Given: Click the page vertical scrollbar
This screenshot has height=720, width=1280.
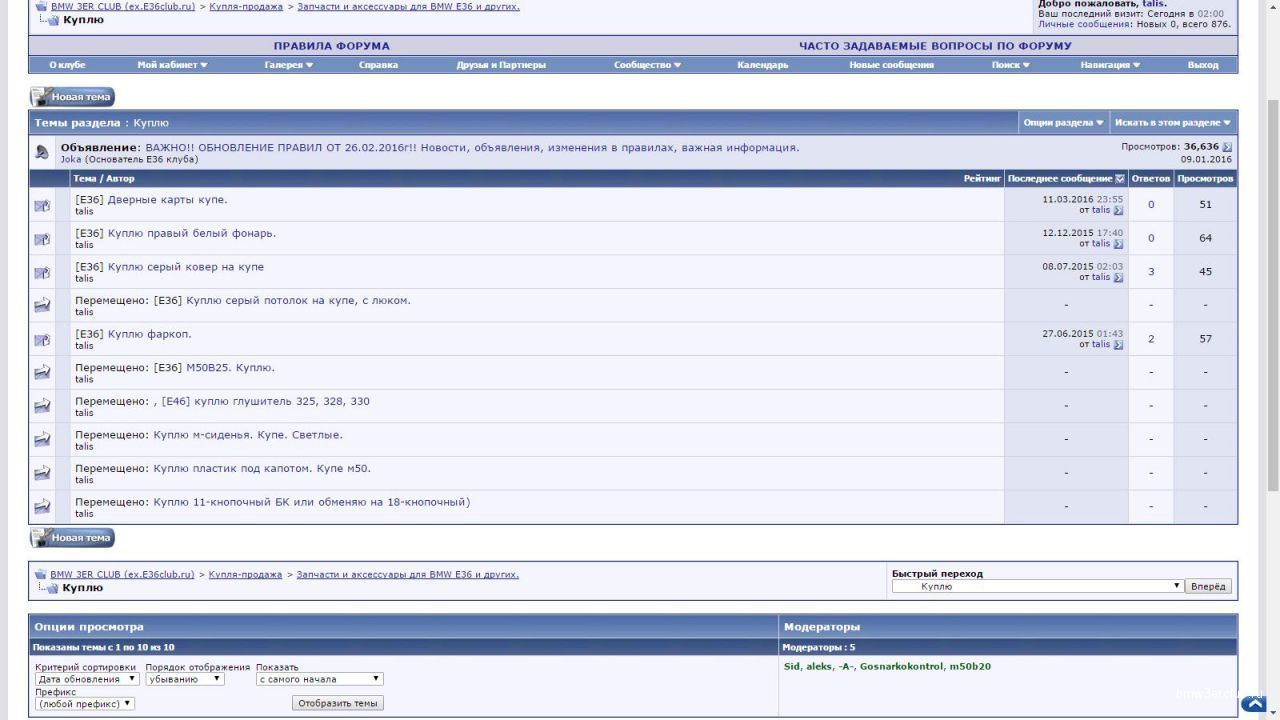Looking at the screenshot, I should (x=1272, y=300).
